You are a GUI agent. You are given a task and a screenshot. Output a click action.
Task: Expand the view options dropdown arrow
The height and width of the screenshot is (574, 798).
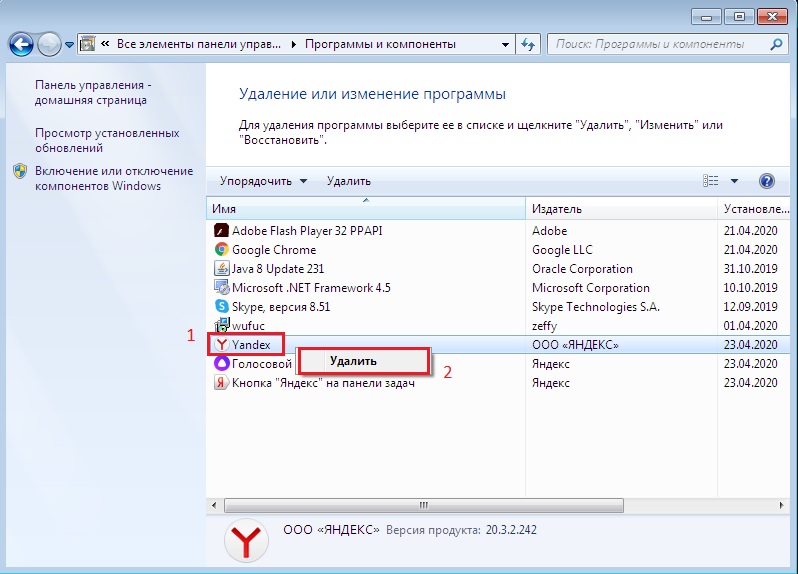[734, 181]
